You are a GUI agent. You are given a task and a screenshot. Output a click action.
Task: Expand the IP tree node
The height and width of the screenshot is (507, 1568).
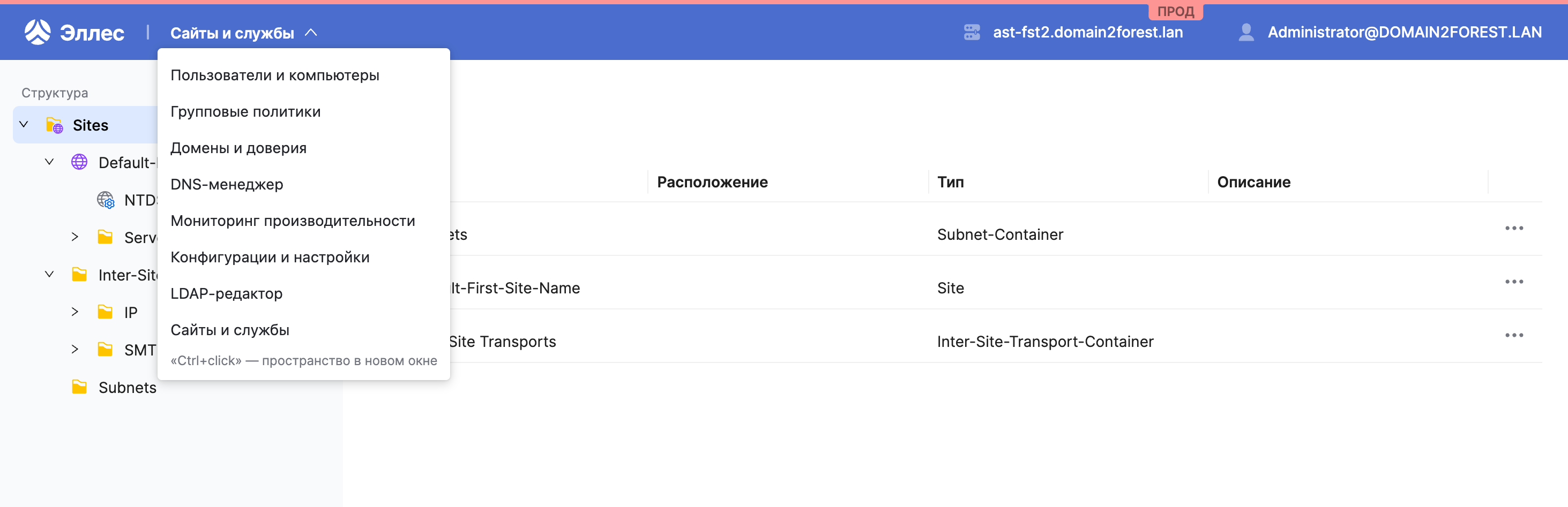75,312
